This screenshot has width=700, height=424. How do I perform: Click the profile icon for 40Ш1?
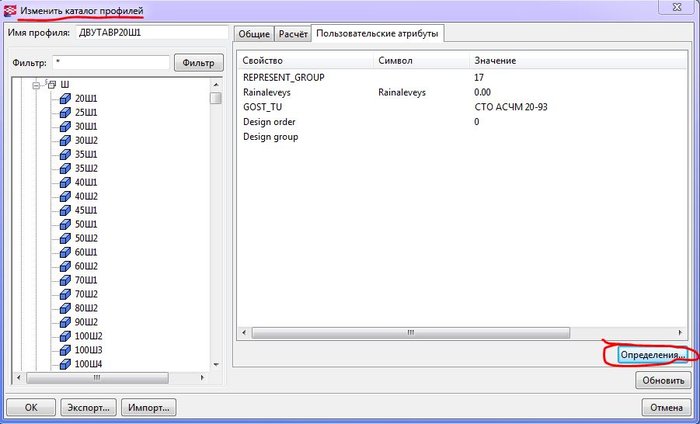click(x=65, y=182)
